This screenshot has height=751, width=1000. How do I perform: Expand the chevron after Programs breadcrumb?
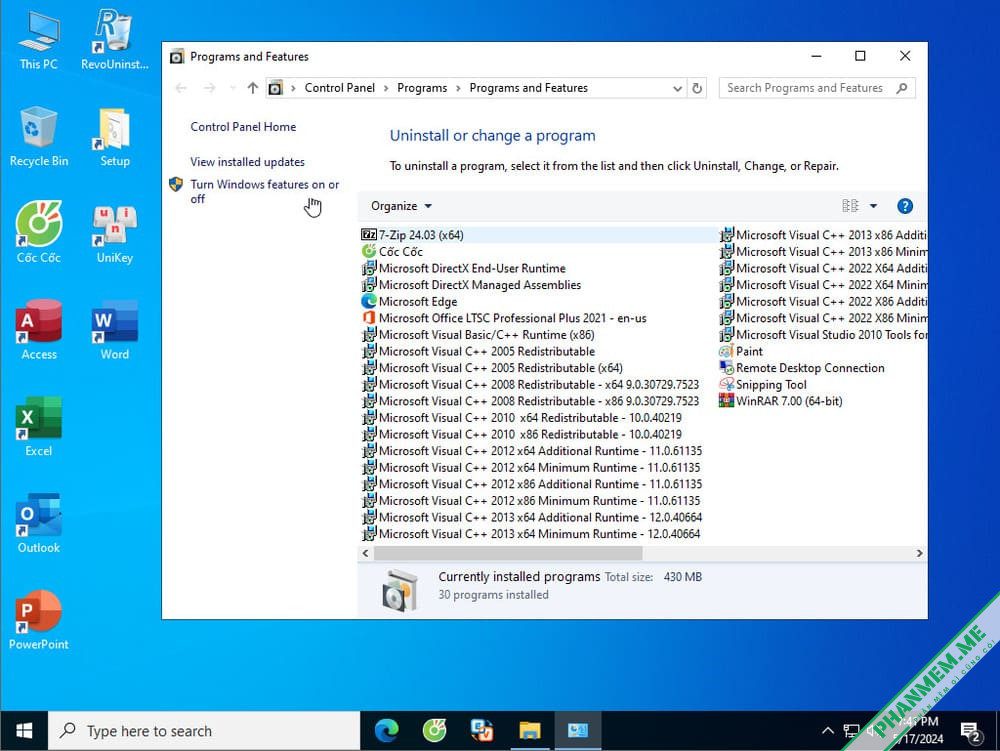point(458,88)
